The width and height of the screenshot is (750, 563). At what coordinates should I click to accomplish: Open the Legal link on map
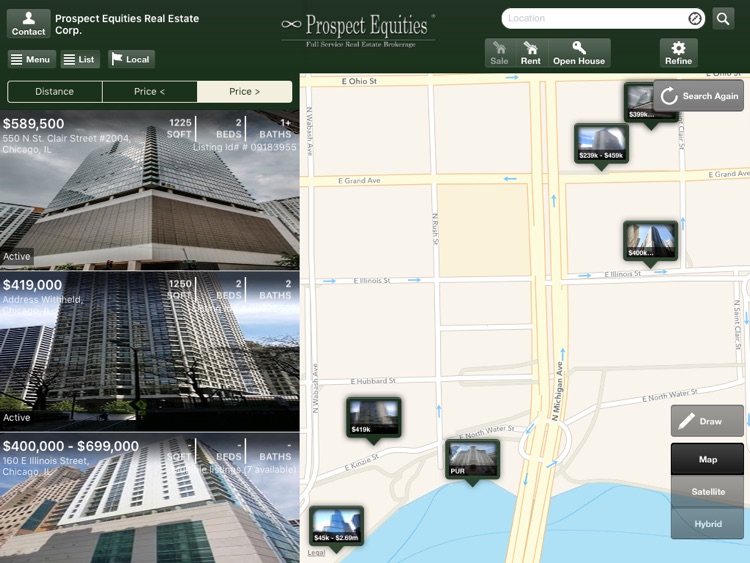tap(316, 552)
